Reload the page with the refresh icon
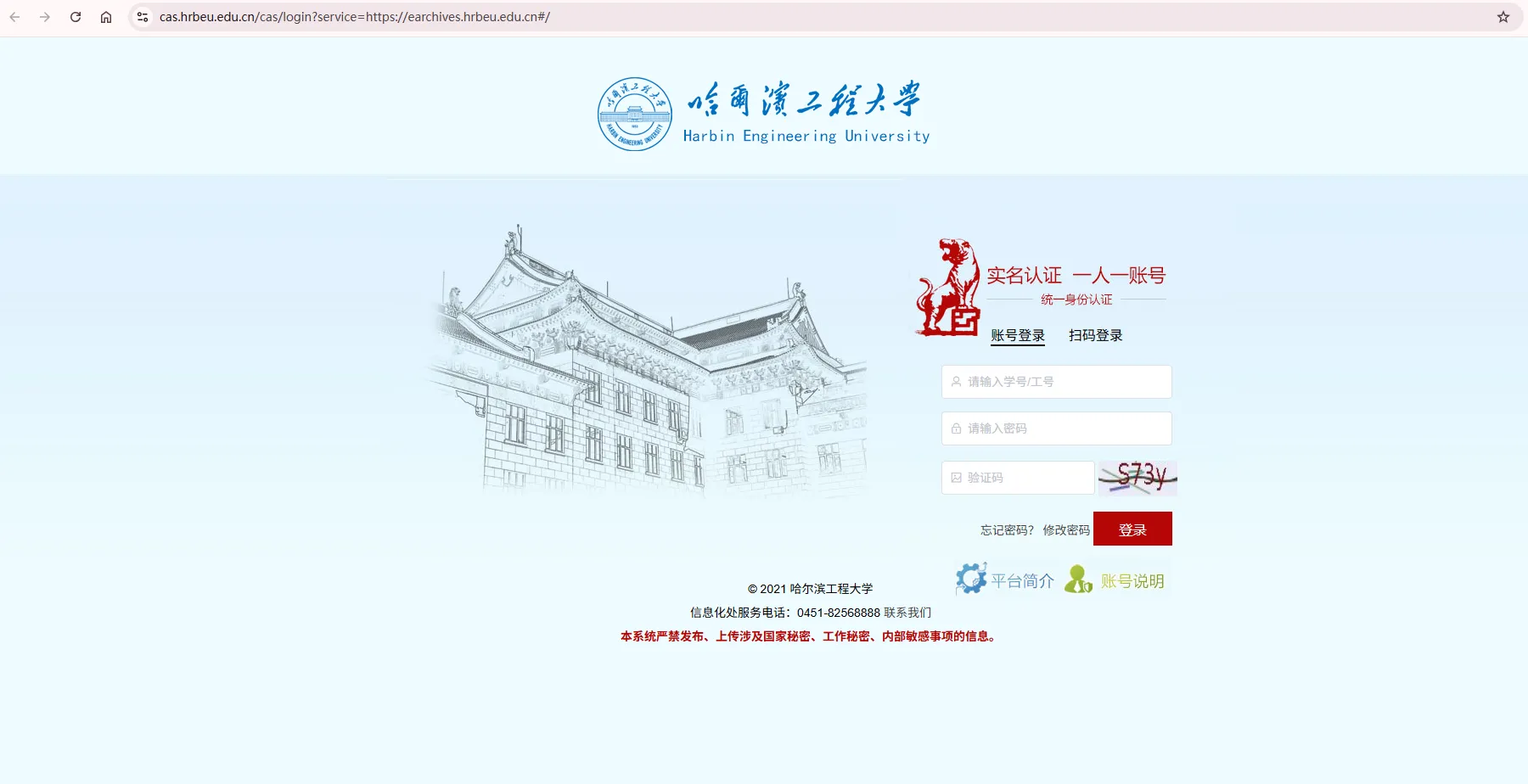Screen dimensions: 1528x784 tap(76, 17)
